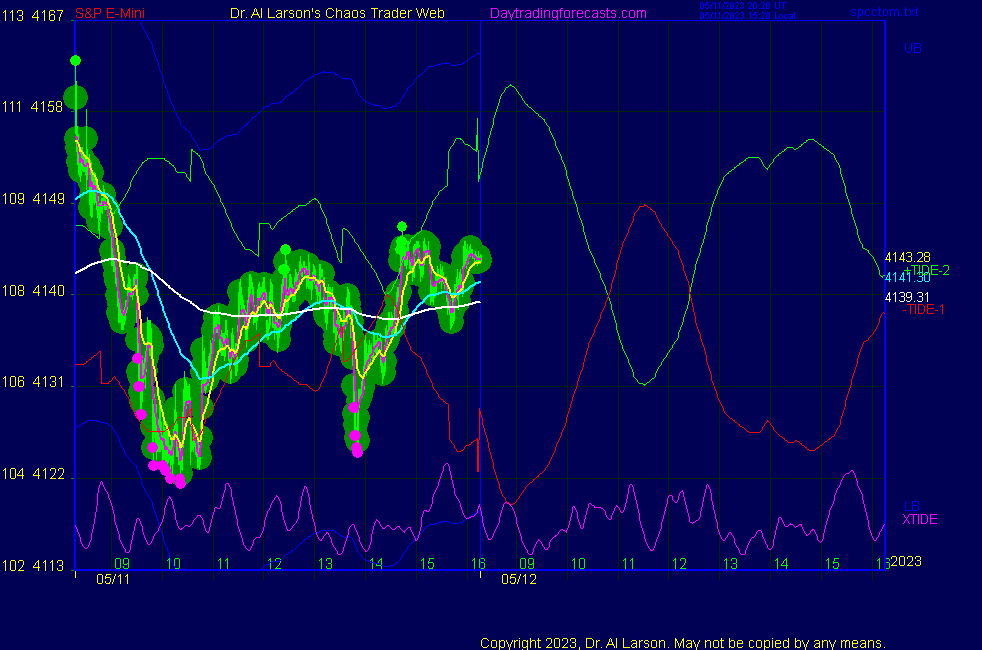This screenshot has width=982, height=650.
Task: Click the magenta XTIDE legend label
Action: (920, 519)
